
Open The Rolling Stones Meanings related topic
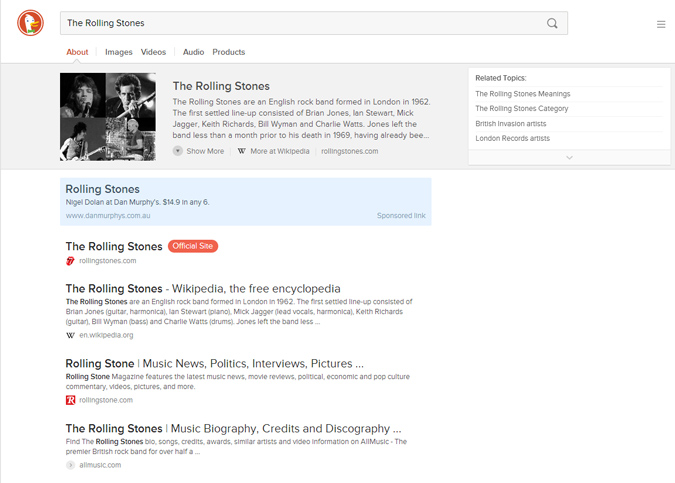522,94
